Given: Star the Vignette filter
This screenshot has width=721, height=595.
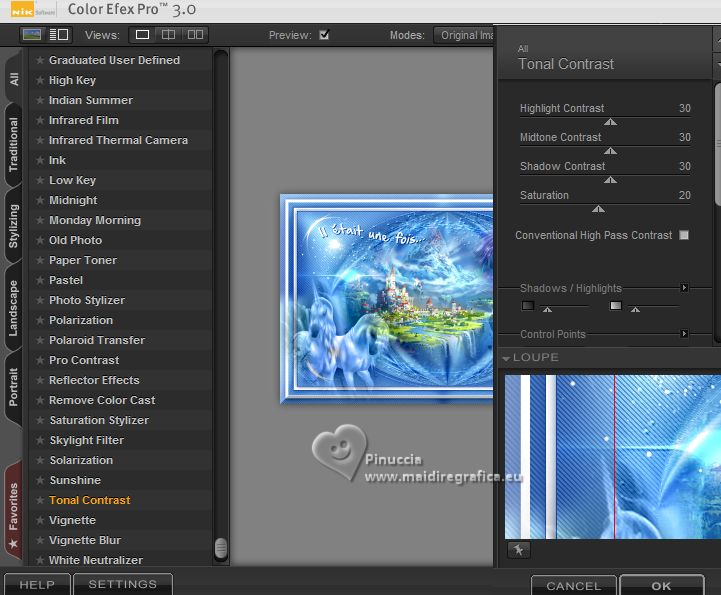Looking at the screenshot, I should (40, 521).
